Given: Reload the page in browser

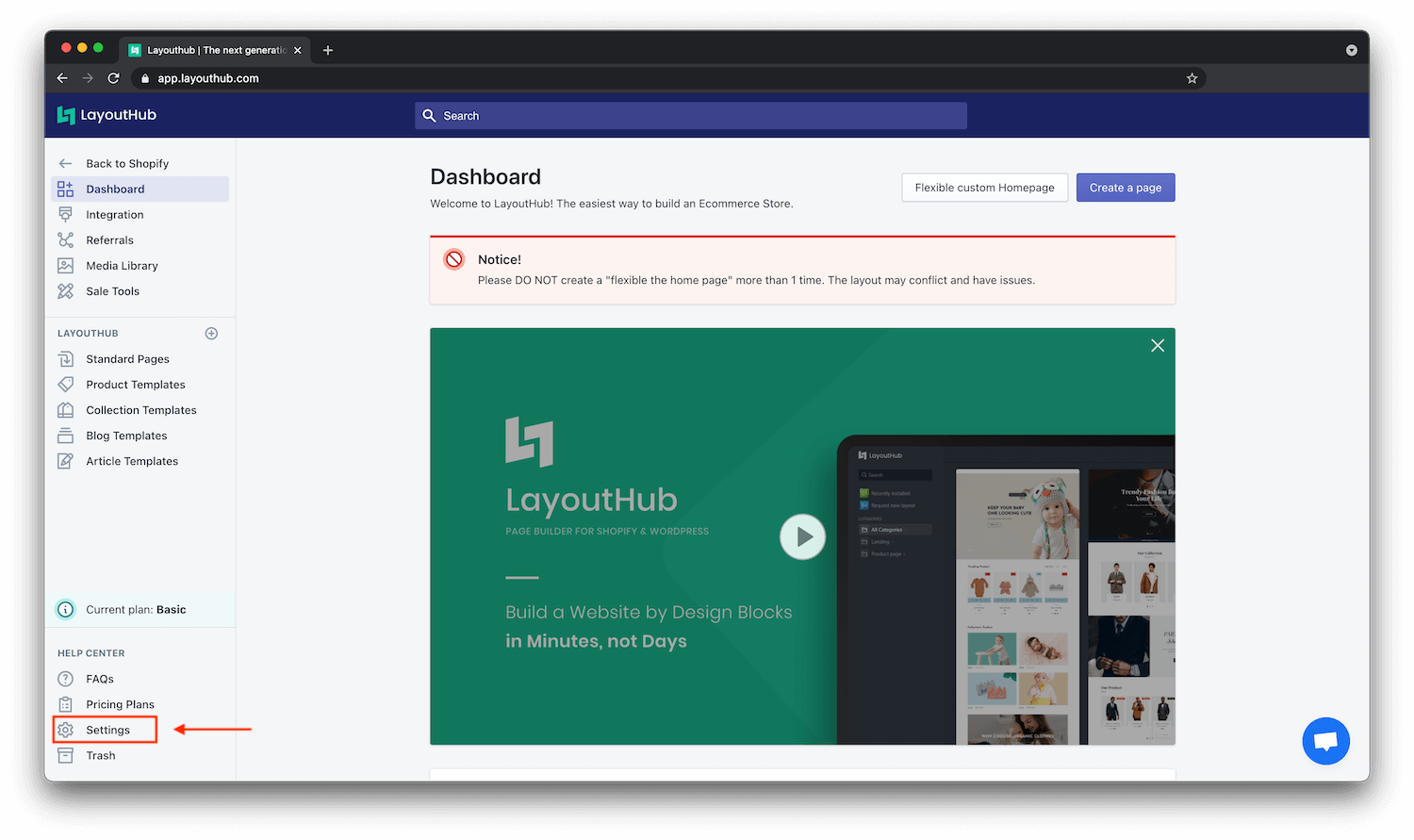Looking at the screenshot, I should tap(113, 78).
